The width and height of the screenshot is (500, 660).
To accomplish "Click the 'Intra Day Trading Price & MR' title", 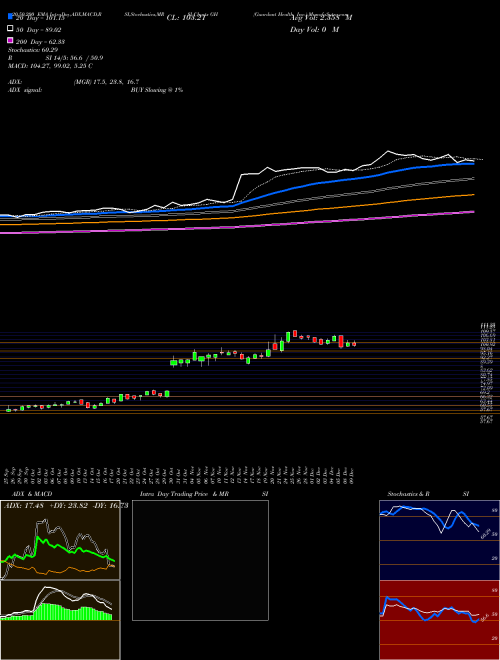I will [x=184, y=494].
